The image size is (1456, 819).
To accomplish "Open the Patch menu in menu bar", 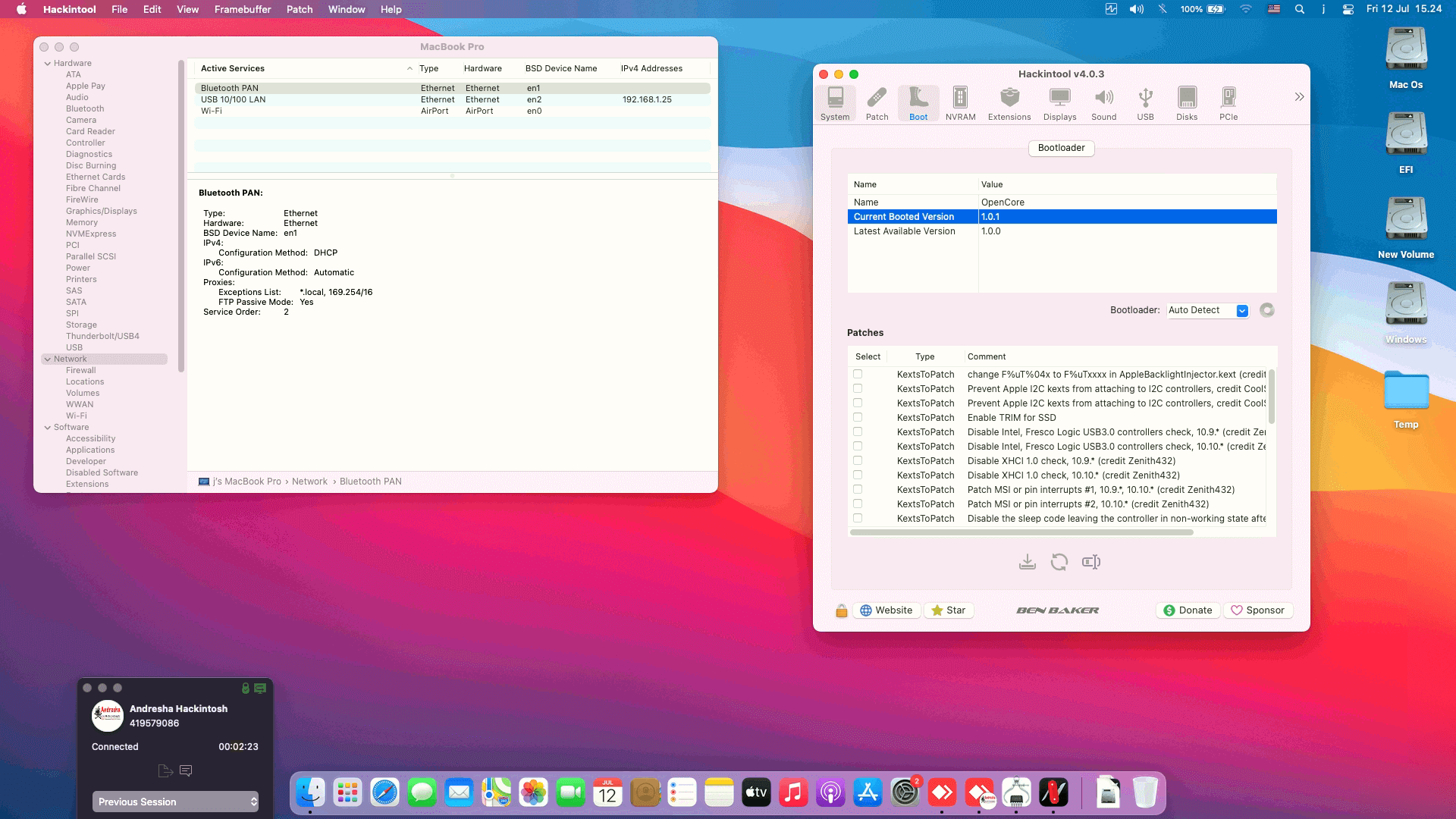I will click(x=300, y=9).
